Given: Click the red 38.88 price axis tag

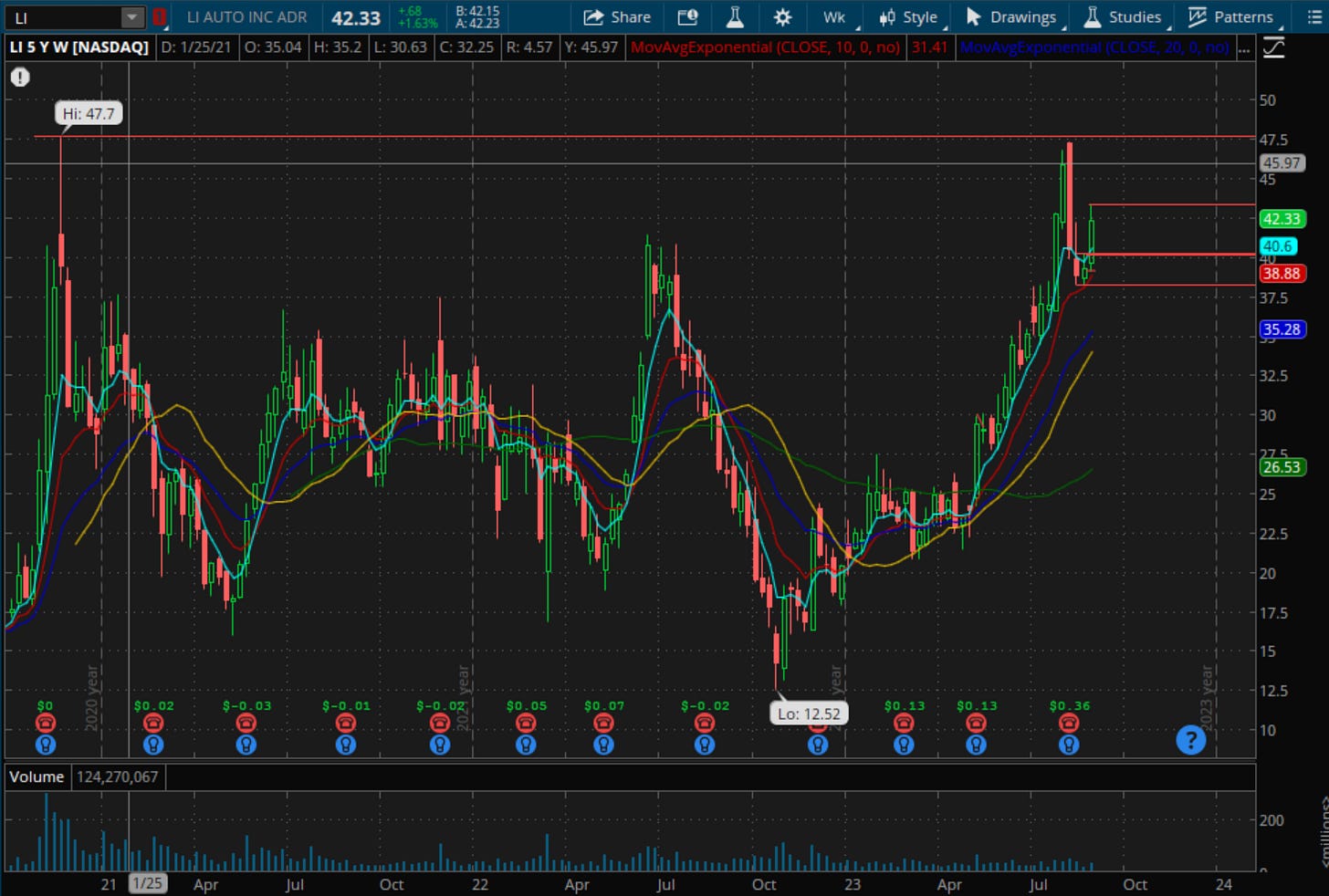Looking at the screenshot, I should coord(1282,274).
